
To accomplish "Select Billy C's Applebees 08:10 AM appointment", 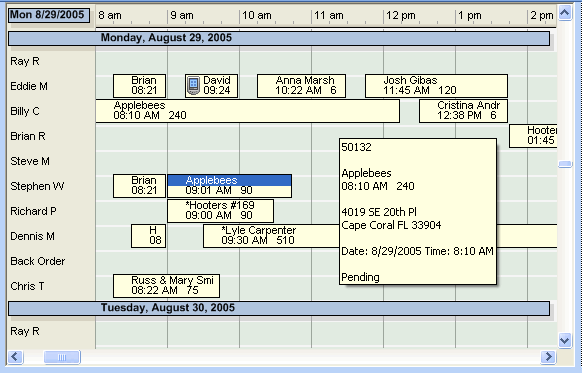I will [248, 111].
